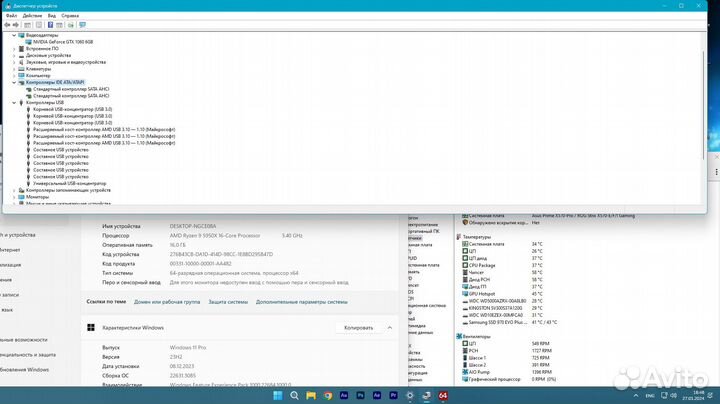
Task: Click the Встроенное ПО category icon
Action: click(21, 49)
